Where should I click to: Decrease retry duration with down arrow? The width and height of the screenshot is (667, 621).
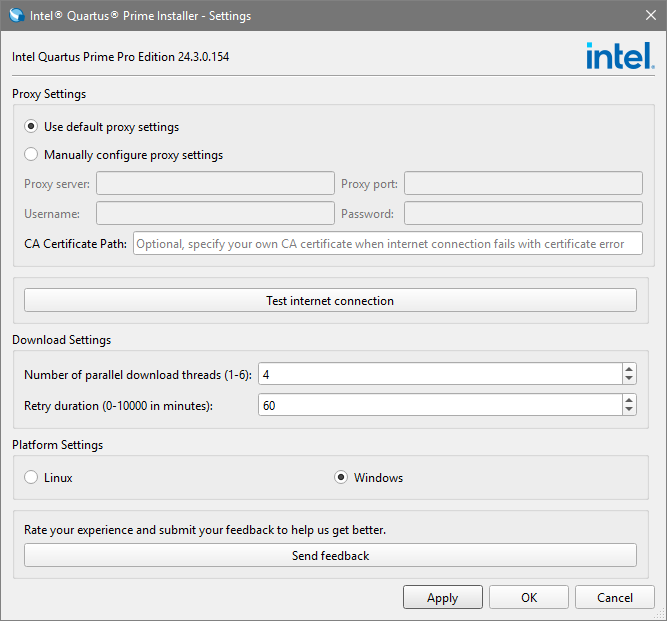(628, 411)
